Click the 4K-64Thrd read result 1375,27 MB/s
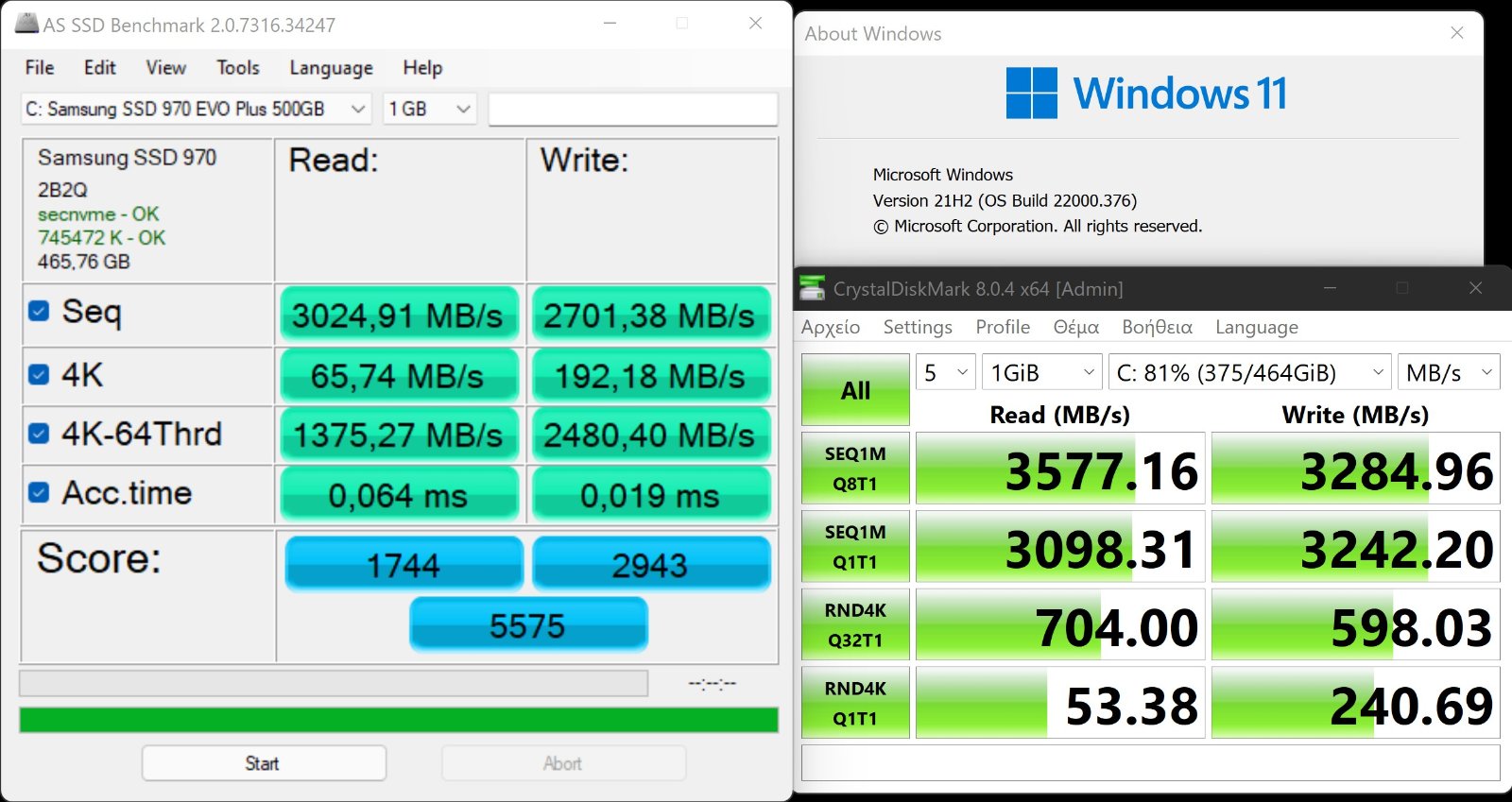This screenshot has width=1512, height=802. point(399,435)
